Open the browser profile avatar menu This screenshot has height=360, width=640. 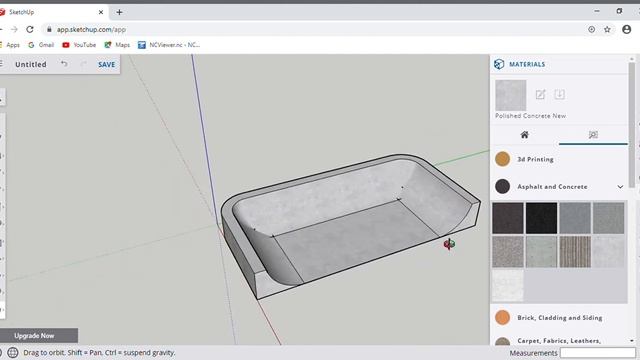[x=627, y=29]
